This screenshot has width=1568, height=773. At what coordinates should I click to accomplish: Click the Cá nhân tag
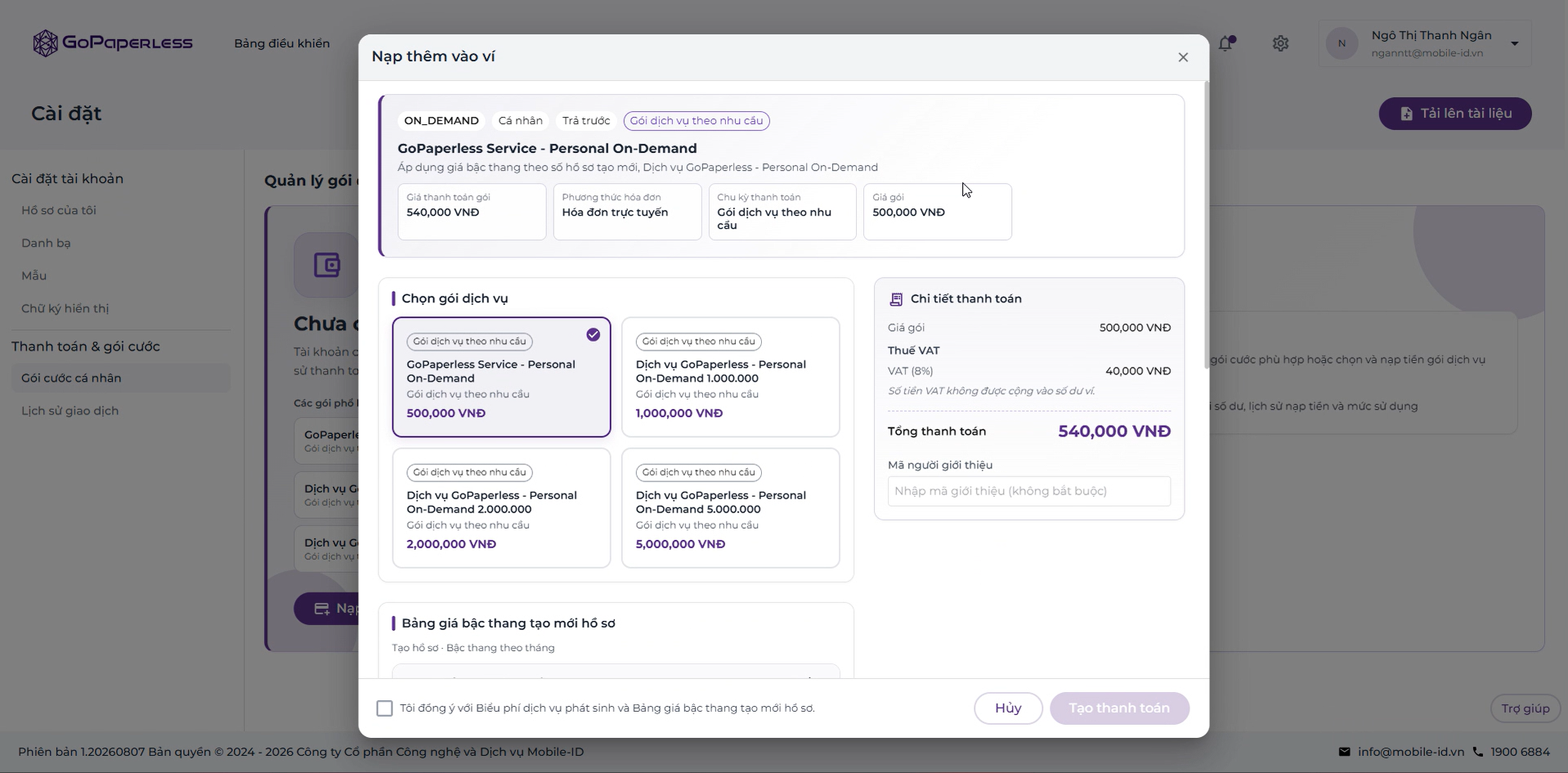point(521,121)
